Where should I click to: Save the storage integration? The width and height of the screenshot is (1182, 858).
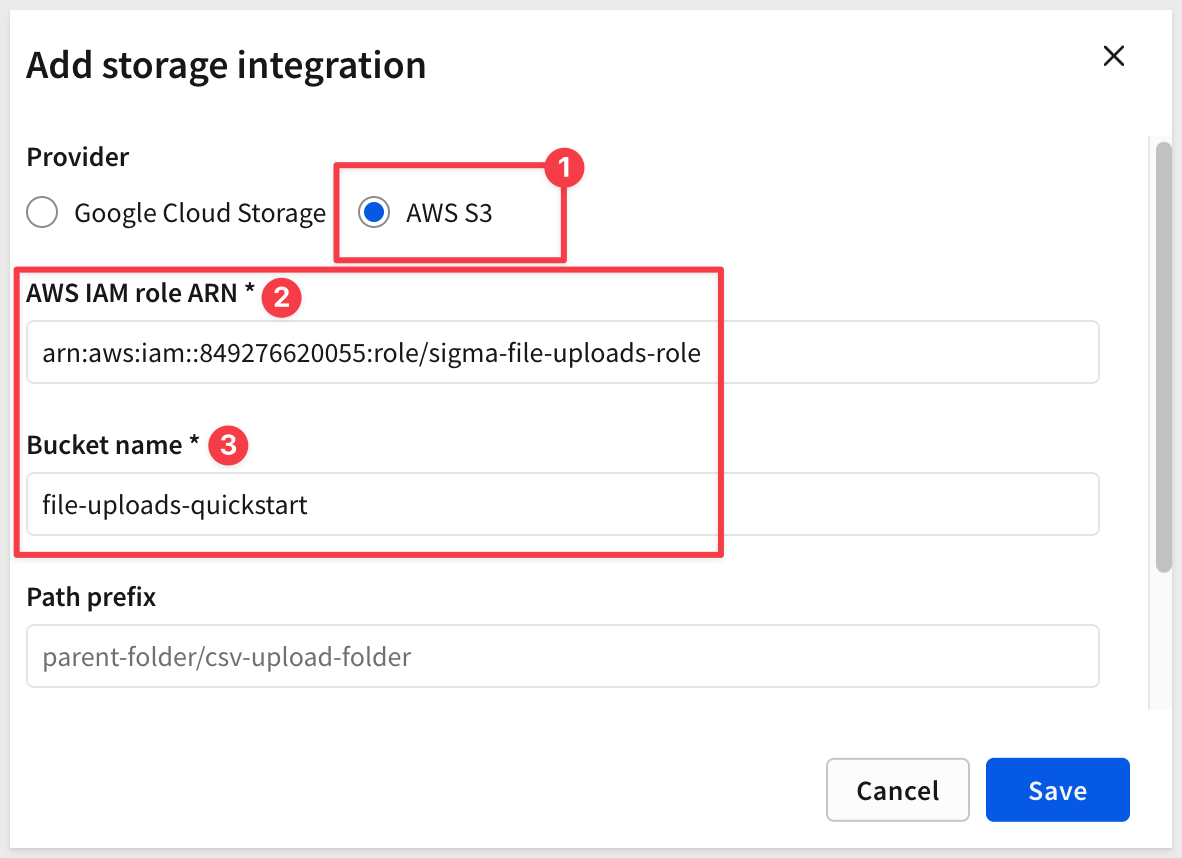(1057, 790)
